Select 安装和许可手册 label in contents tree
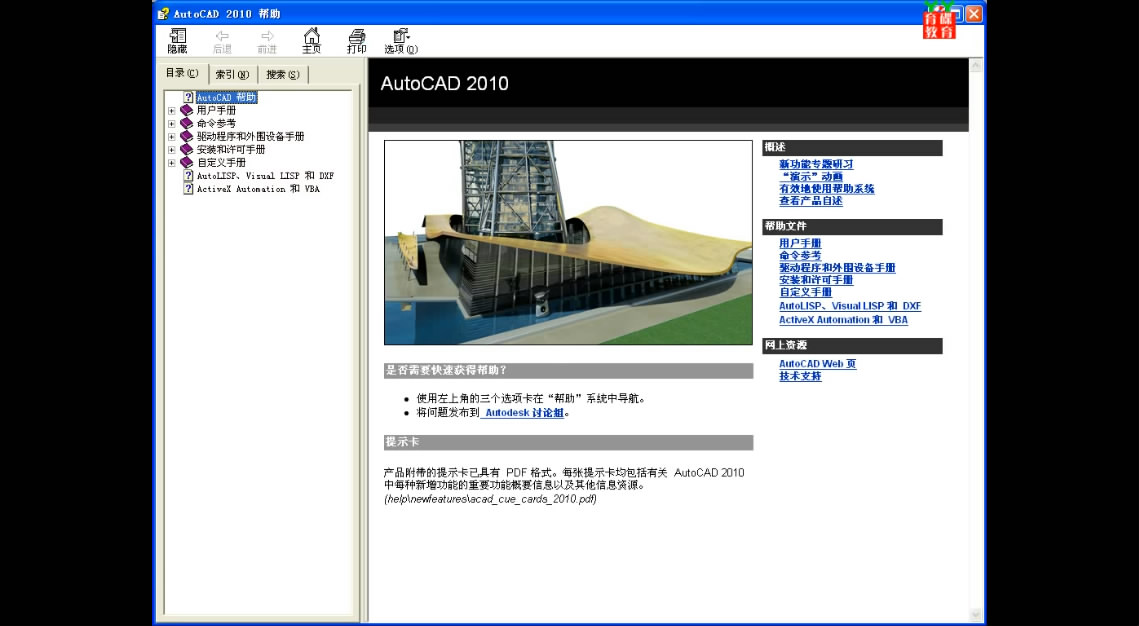The image size is (1139, 626). click(230, 150)
